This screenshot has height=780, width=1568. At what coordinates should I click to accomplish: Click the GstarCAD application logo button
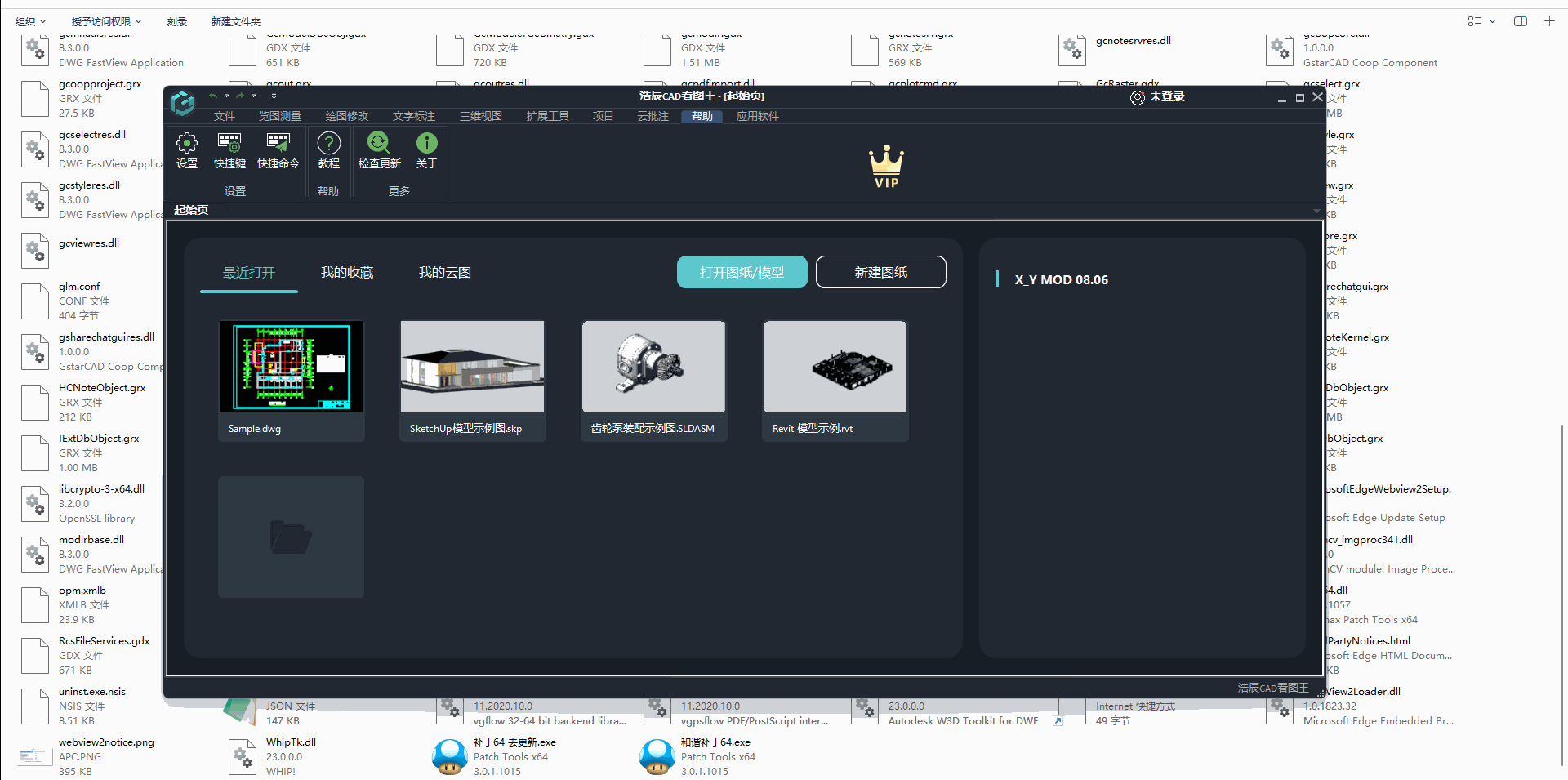pyautogui.click(x=182, y=103)
